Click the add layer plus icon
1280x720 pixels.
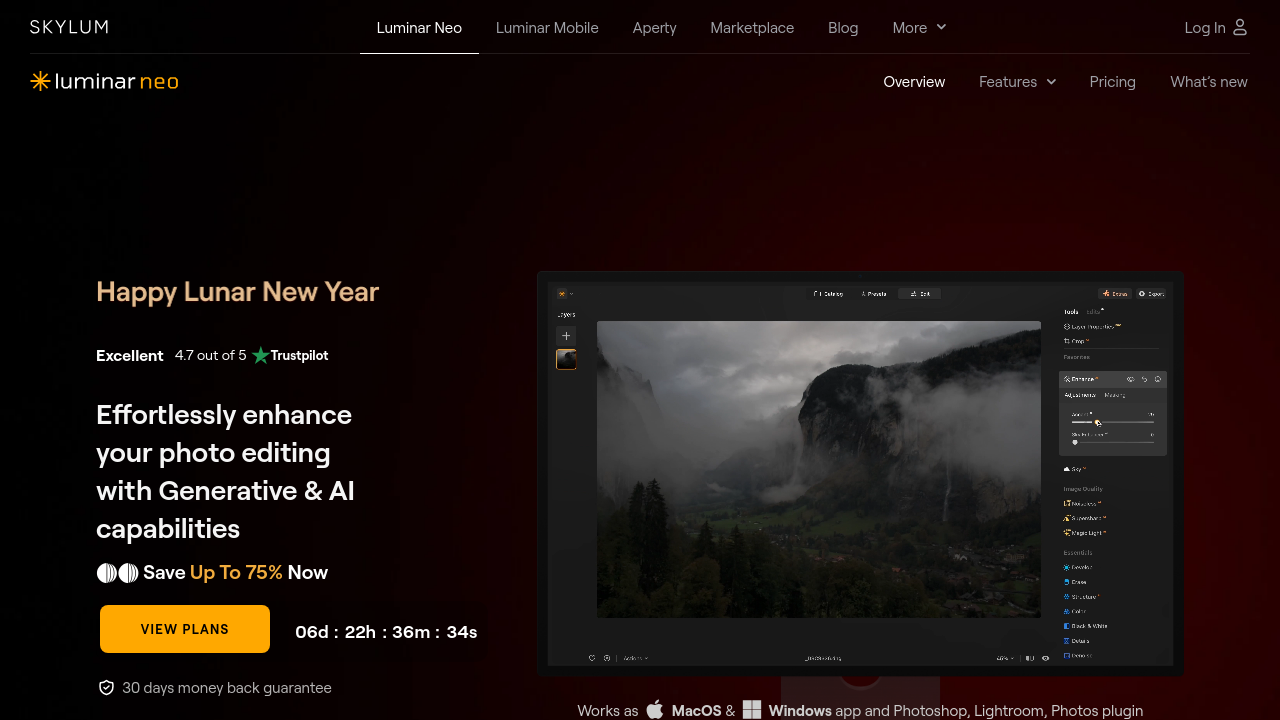click(x=566, y=336)
